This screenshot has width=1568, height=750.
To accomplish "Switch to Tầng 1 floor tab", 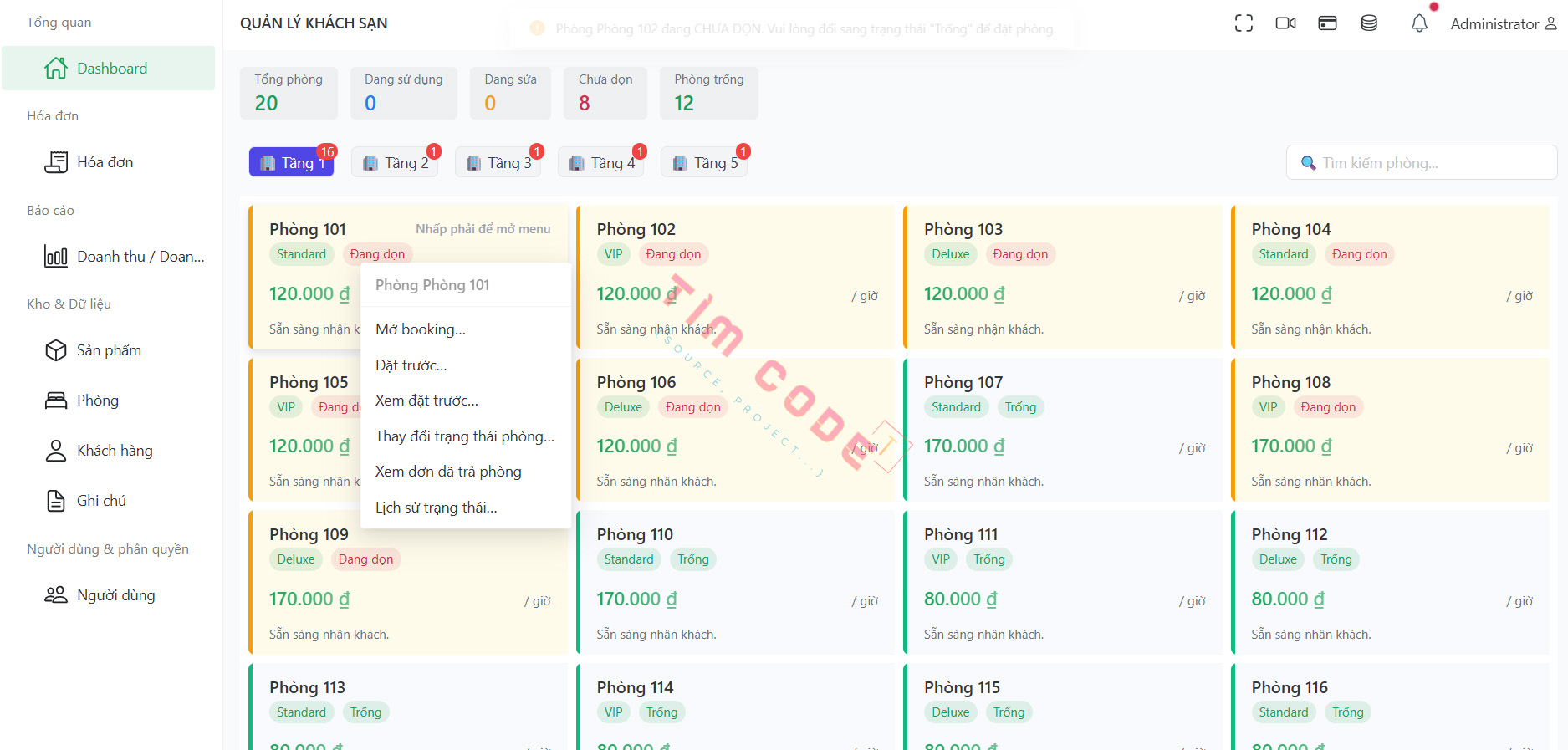I will pos(291,162).
